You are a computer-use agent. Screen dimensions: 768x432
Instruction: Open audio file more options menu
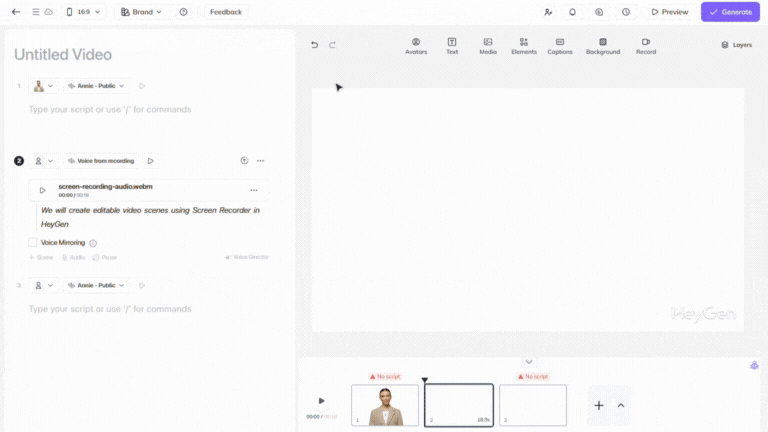point(254,191)
